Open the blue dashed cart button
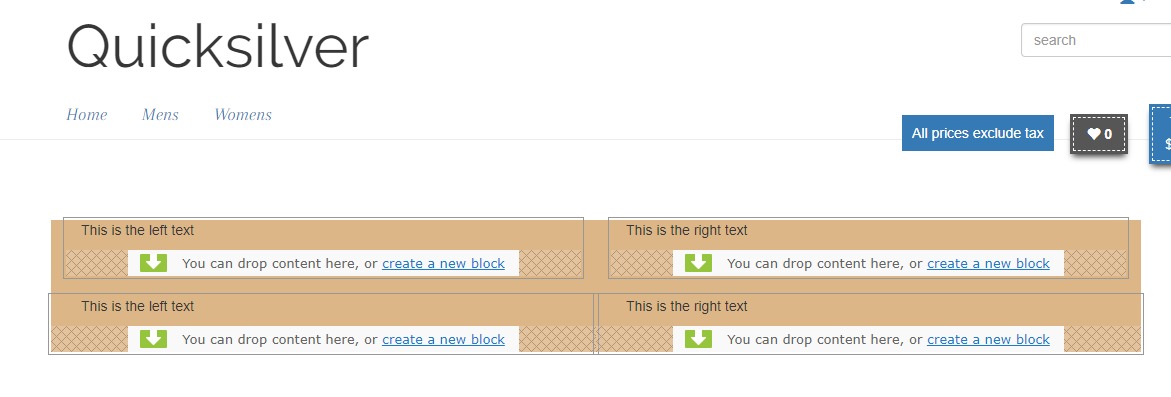This screenshot has height=397, width=1171. (x=1161, y=134)
